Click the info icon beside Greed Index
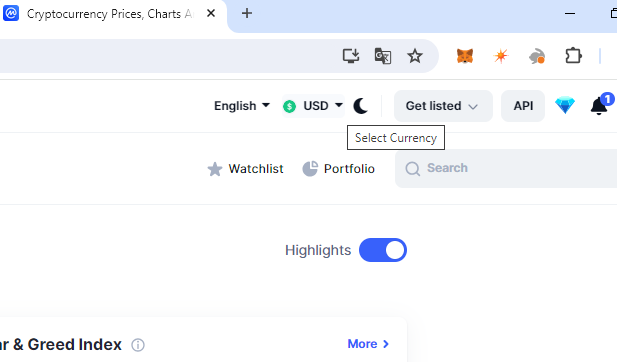This screenshot has height=362, width=617. point(138,345)
